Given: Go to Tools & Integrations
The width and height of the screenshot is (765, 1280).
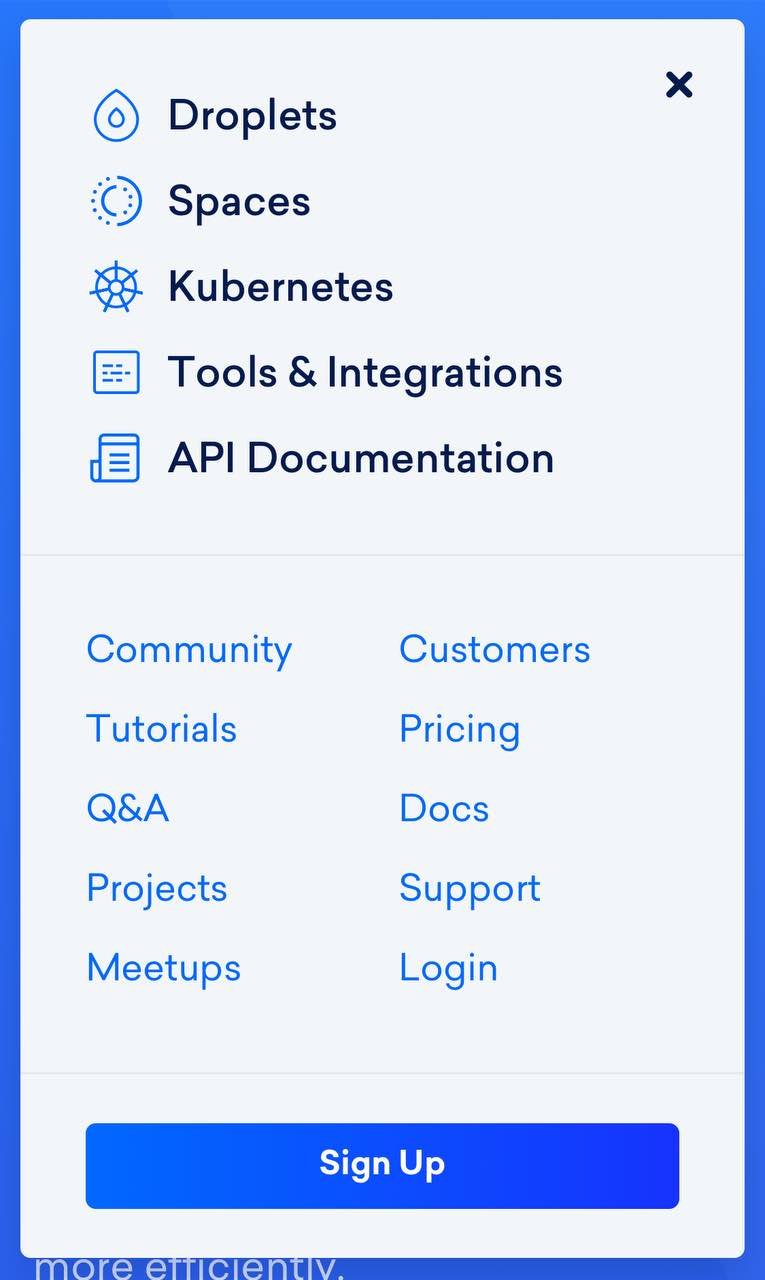Looking at the screenshot, I should click(x=365, y=372).
